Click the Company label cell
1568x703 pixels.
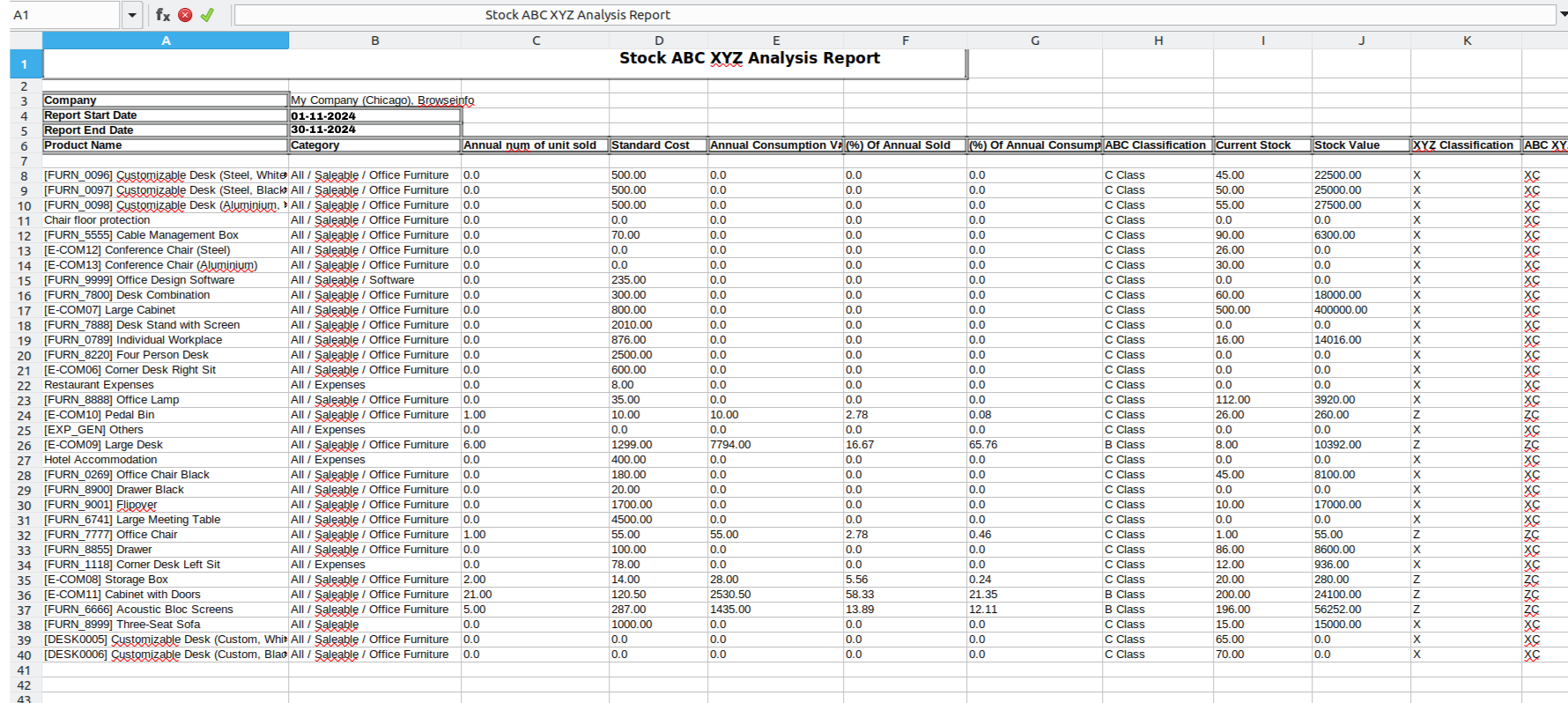tap(165, 100)
